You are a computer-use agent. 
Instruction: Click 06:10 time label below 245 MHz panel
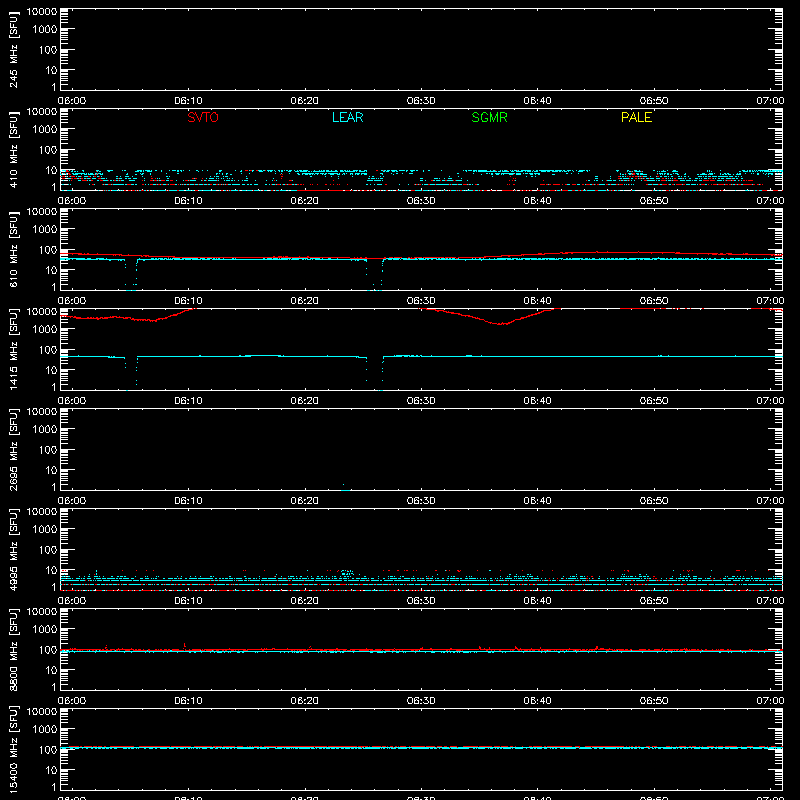tap(188, 101)
